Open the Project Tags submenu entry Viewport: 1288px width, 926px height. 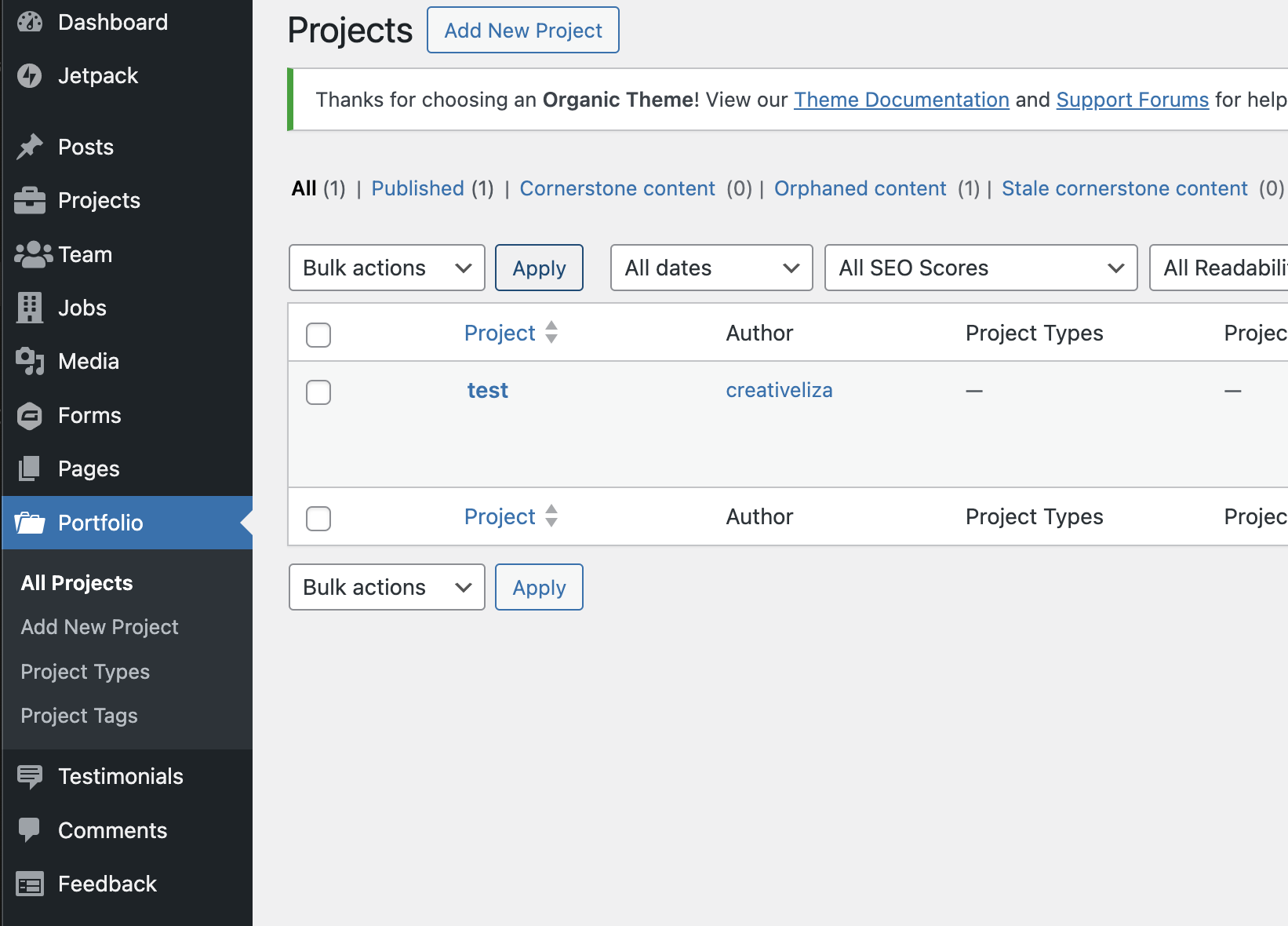[79, 716]
